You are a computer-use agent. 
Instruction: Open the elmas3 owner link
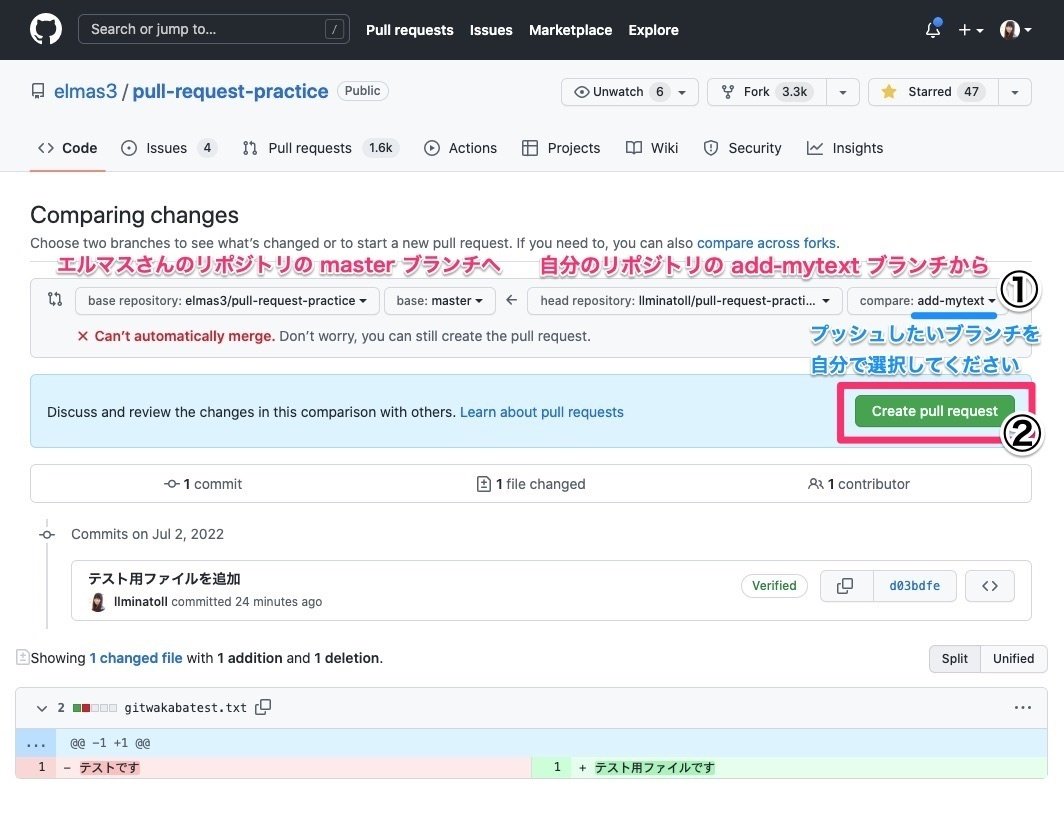[x=86, y=91]
